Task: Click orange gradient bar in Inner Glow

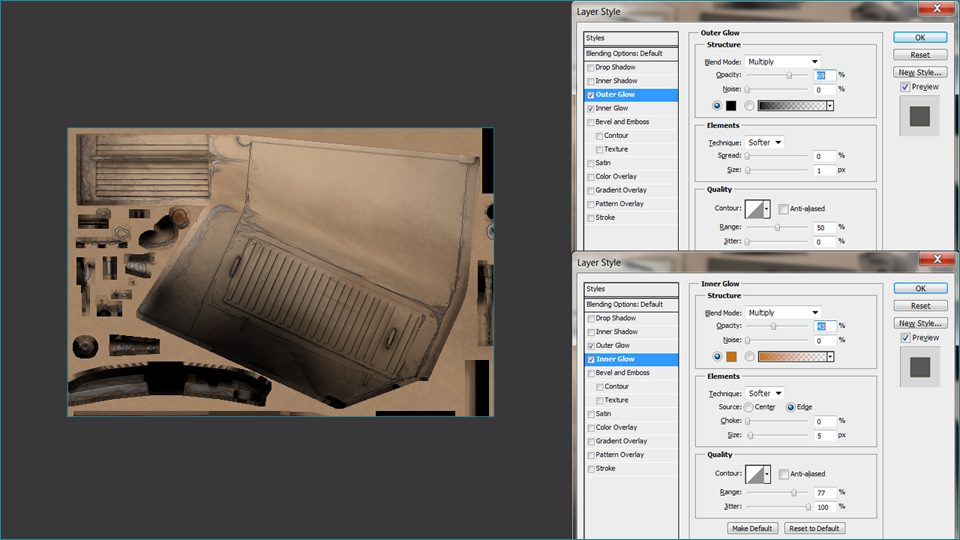Action: (793, 357)
